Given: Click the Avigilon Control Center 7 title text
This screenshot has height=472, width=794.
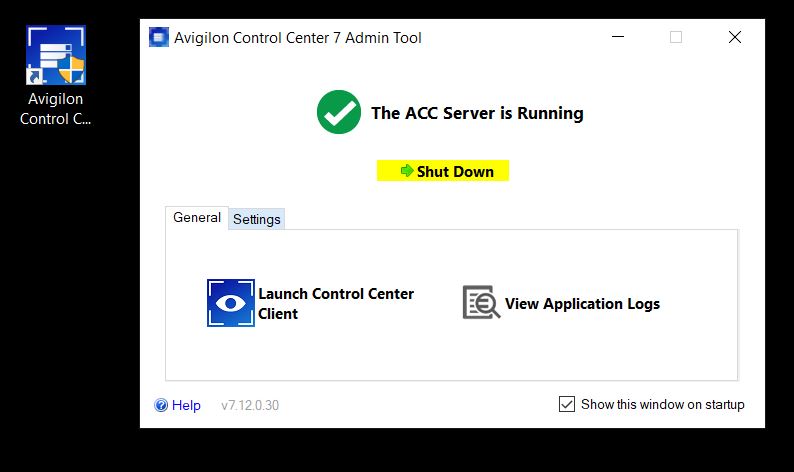Looking at the screenshot, I should coord(298,38).
